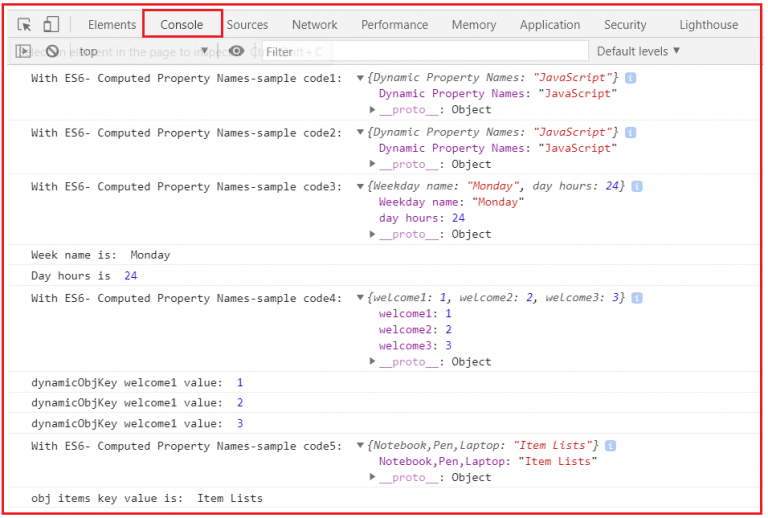The height and width of the screenshot is (518, 768).
Task: Select the sample code1 log label text
Action: click(187, 78)
